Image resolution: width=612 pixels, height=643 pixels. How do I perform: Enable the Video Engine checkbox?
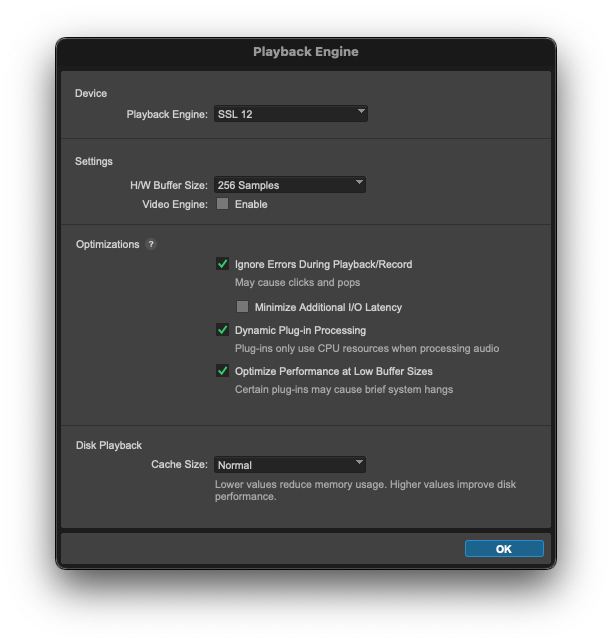click(222, 204)
